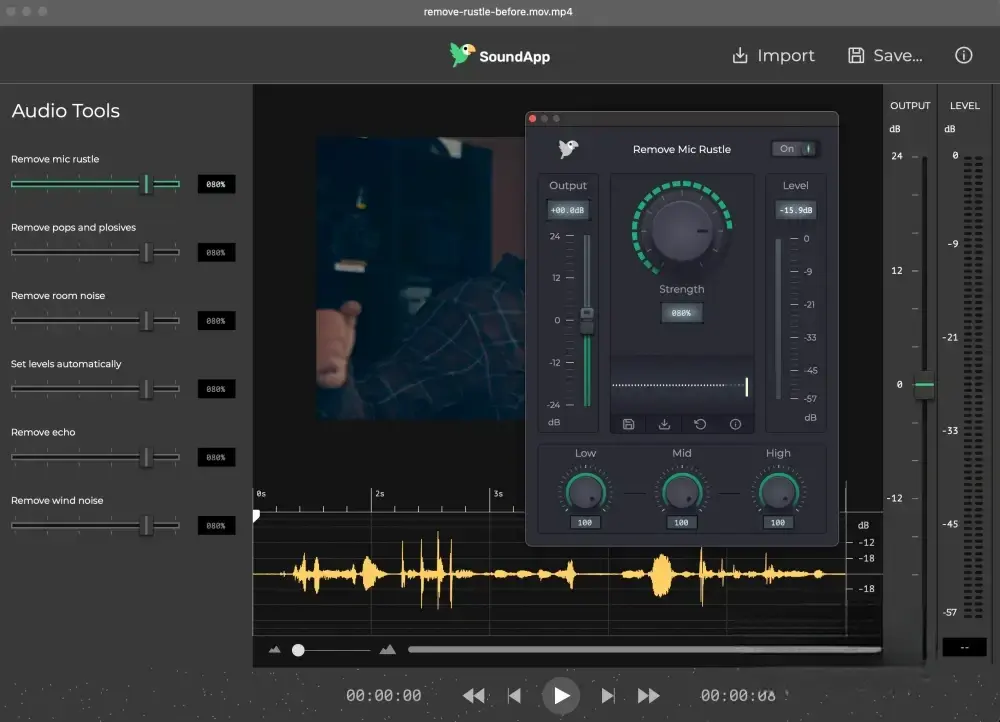
Task: Click the Remove echo slider handle
Action: (146, 457)
